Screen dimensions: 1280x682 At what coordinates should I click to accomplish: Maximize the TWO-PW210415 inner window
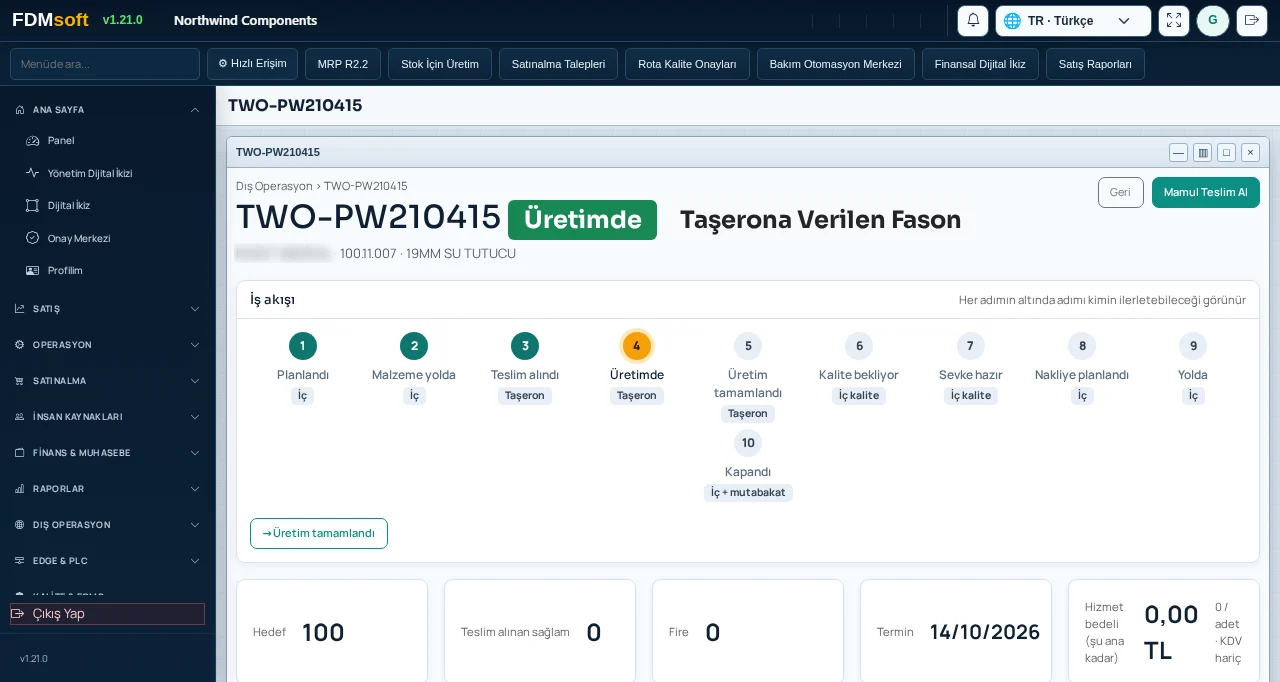[x=1226, y=152]
